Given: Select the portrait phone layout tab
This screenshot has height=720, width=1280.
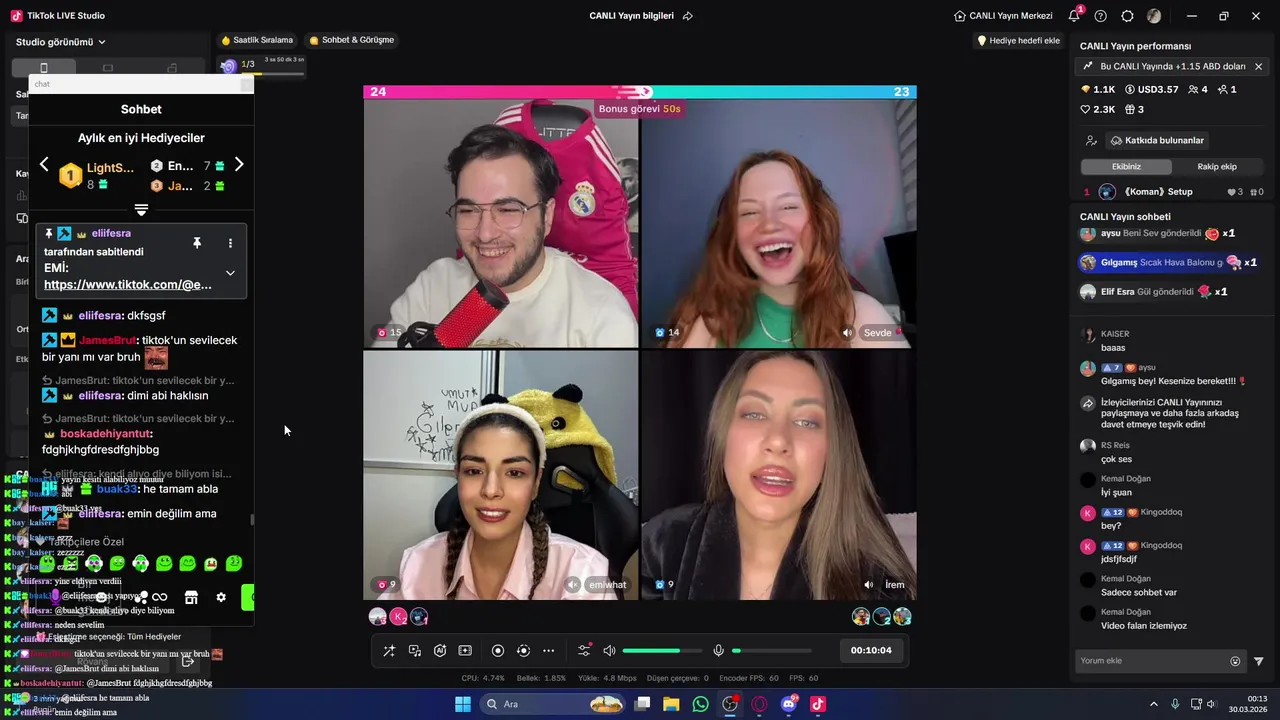Looking at the screenshot, I should [43, 68].
